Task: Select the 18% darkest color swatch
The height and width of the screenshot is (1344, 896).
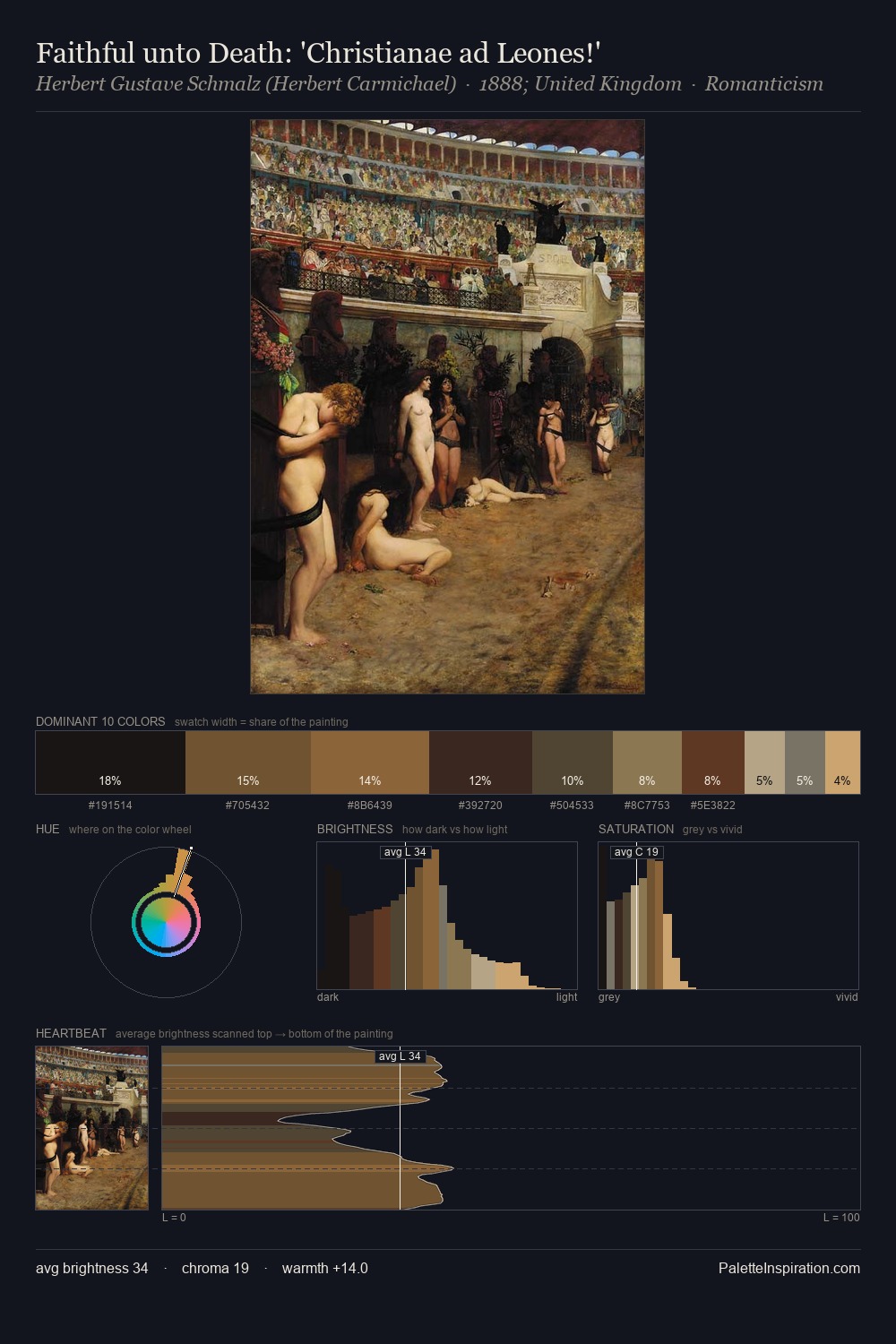Action: 110,762
